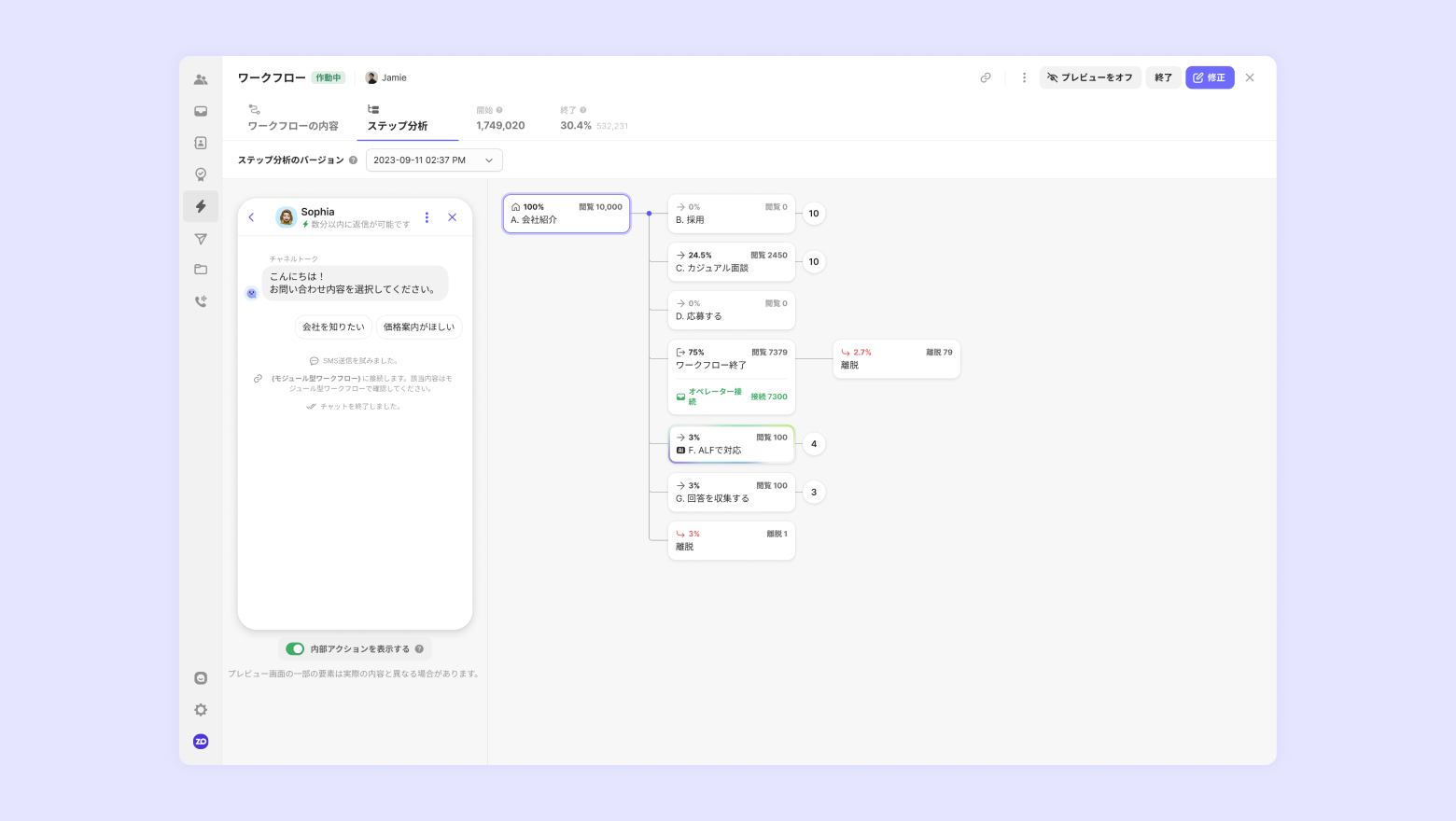Image resolution: width=1456 pixels, height=821 pixels.
Task: Click the help icon next to 開始
Action: point(499,110)
